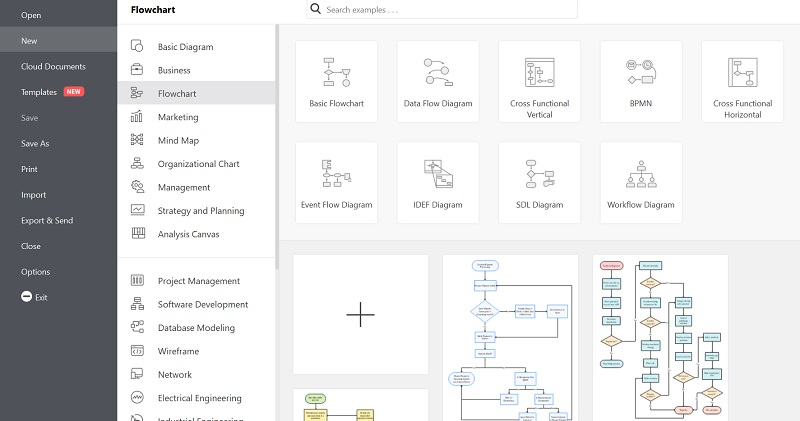Select the Software Development text label
800x421 pixels.
click(x=203, y=304)
